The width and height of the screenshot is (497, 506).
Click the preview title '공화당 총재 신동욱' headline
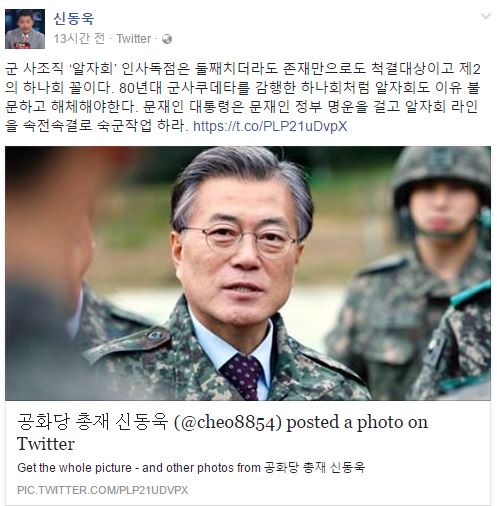(x=92, y=422)
